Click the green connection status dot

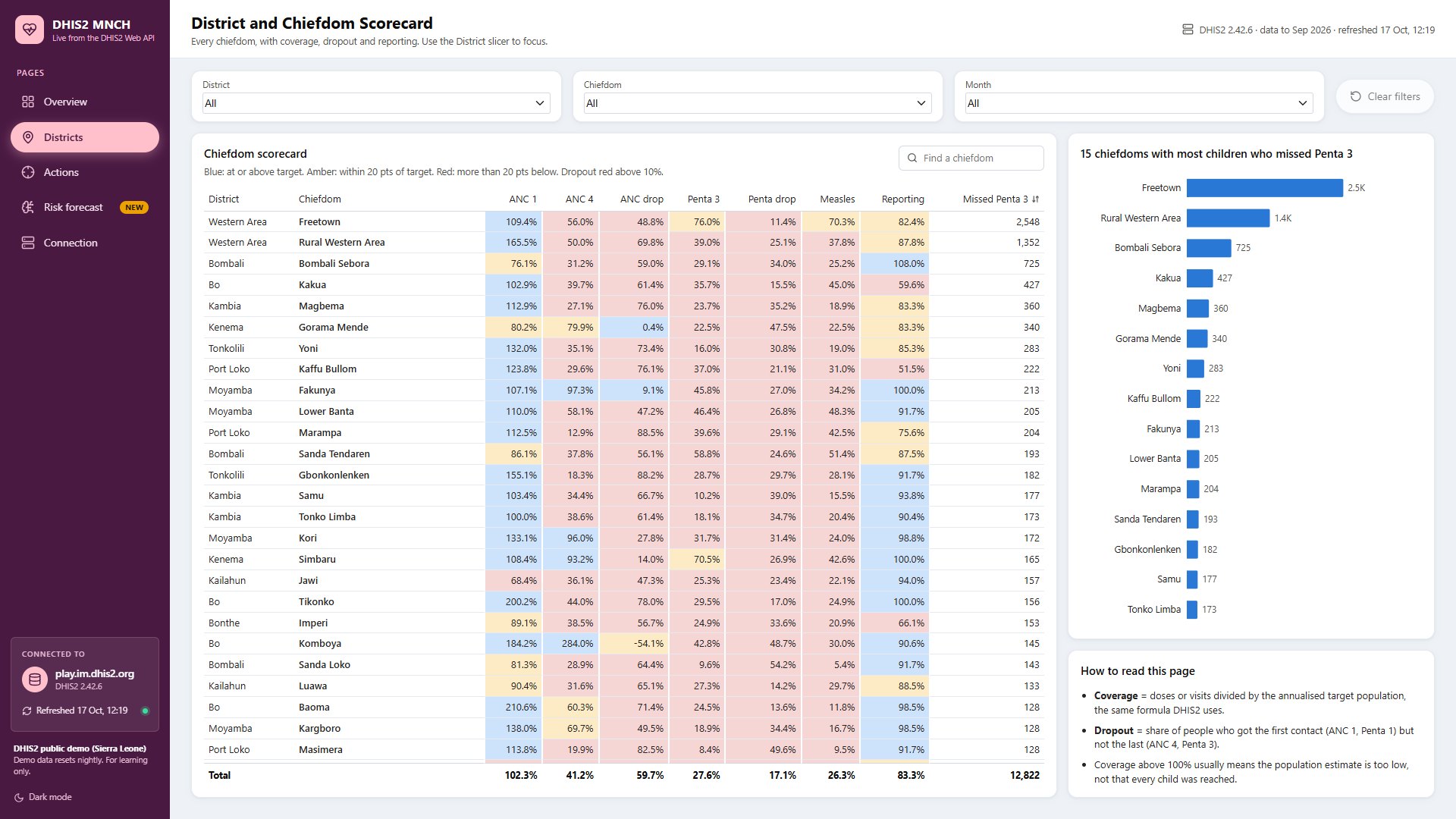[x=145, y=711]
